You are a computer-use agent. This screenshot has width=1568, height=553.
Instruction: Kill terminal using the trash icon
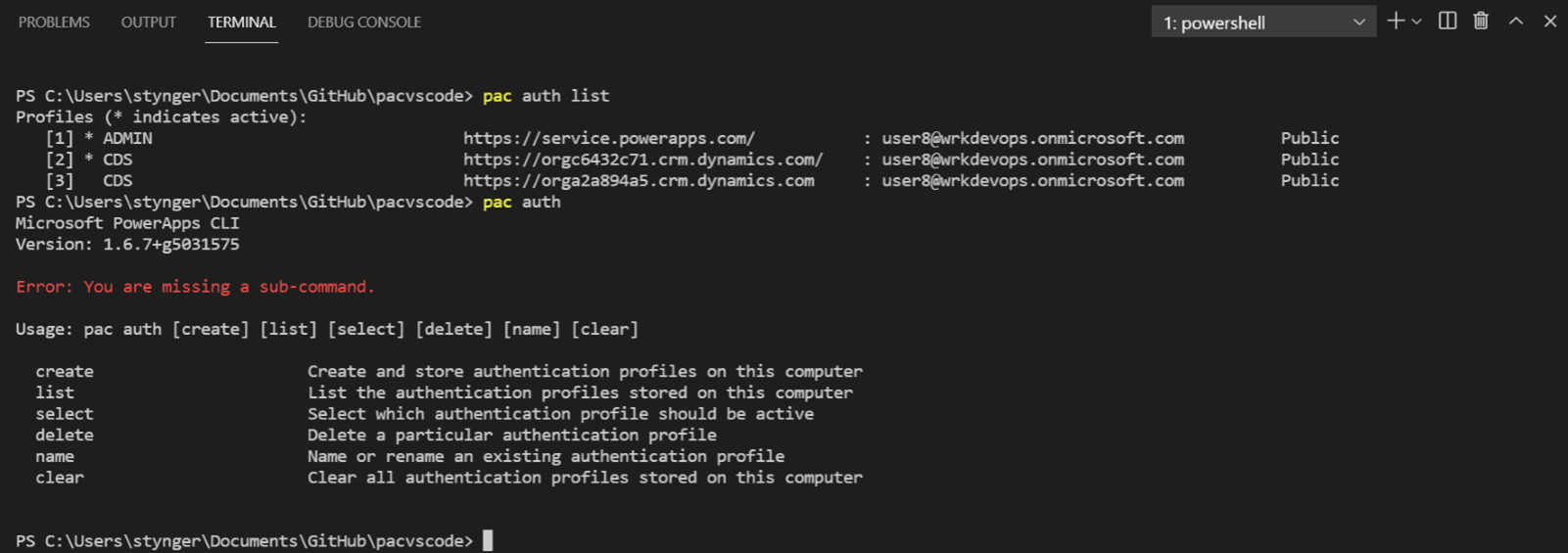[x=1481, y=21]
